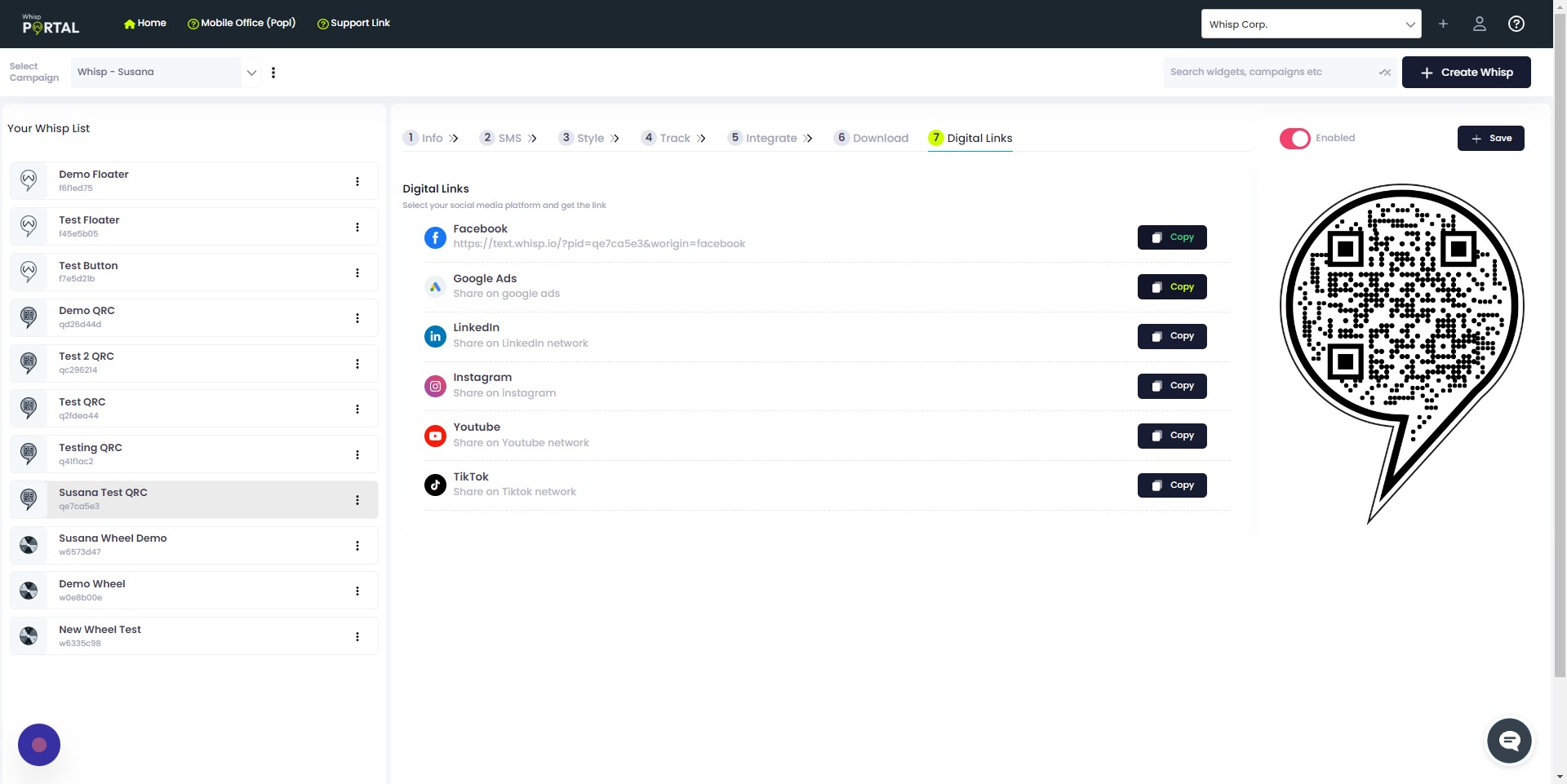
Task: Go to step 2 SMS tab
Action: pos(508,138)
